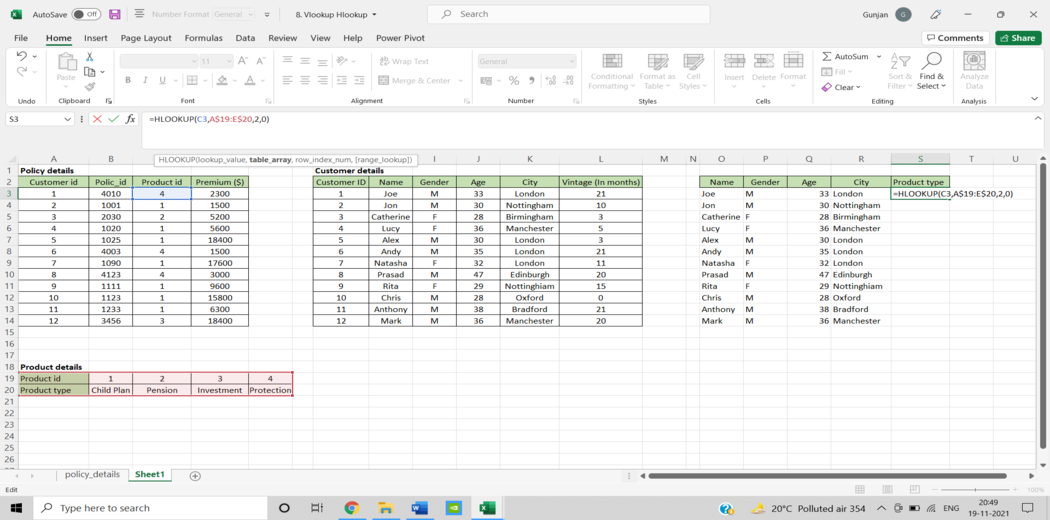Viewport: 1050px width, 520px height.
Task: Click the Windows Start button
Action: click(x=15, y=508)
